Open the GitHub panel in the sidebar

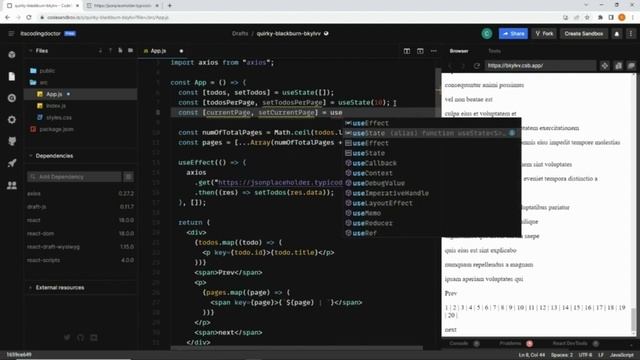coord(12,141)
